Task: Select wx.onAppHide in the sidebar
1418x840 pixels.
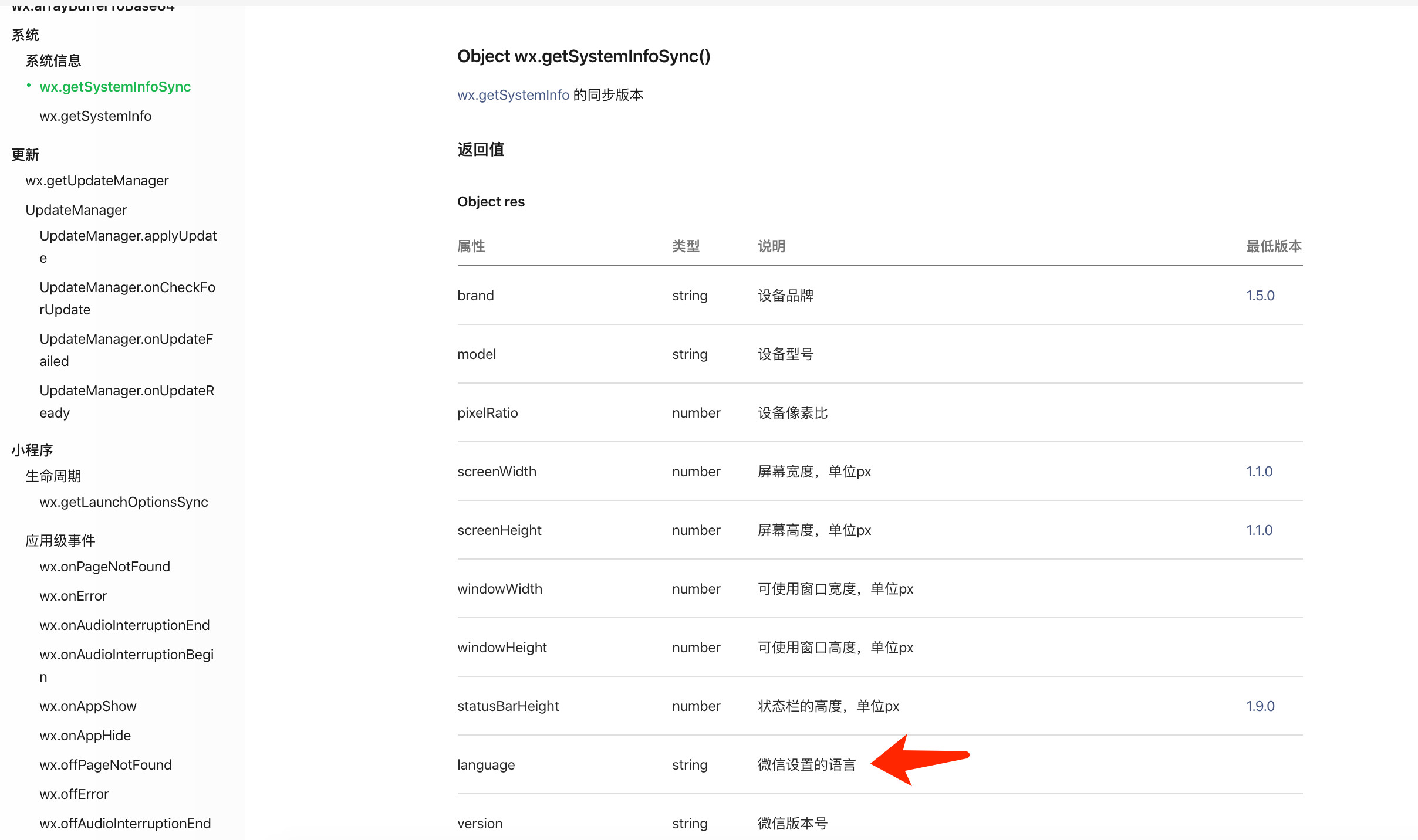Action: point(85,735)
